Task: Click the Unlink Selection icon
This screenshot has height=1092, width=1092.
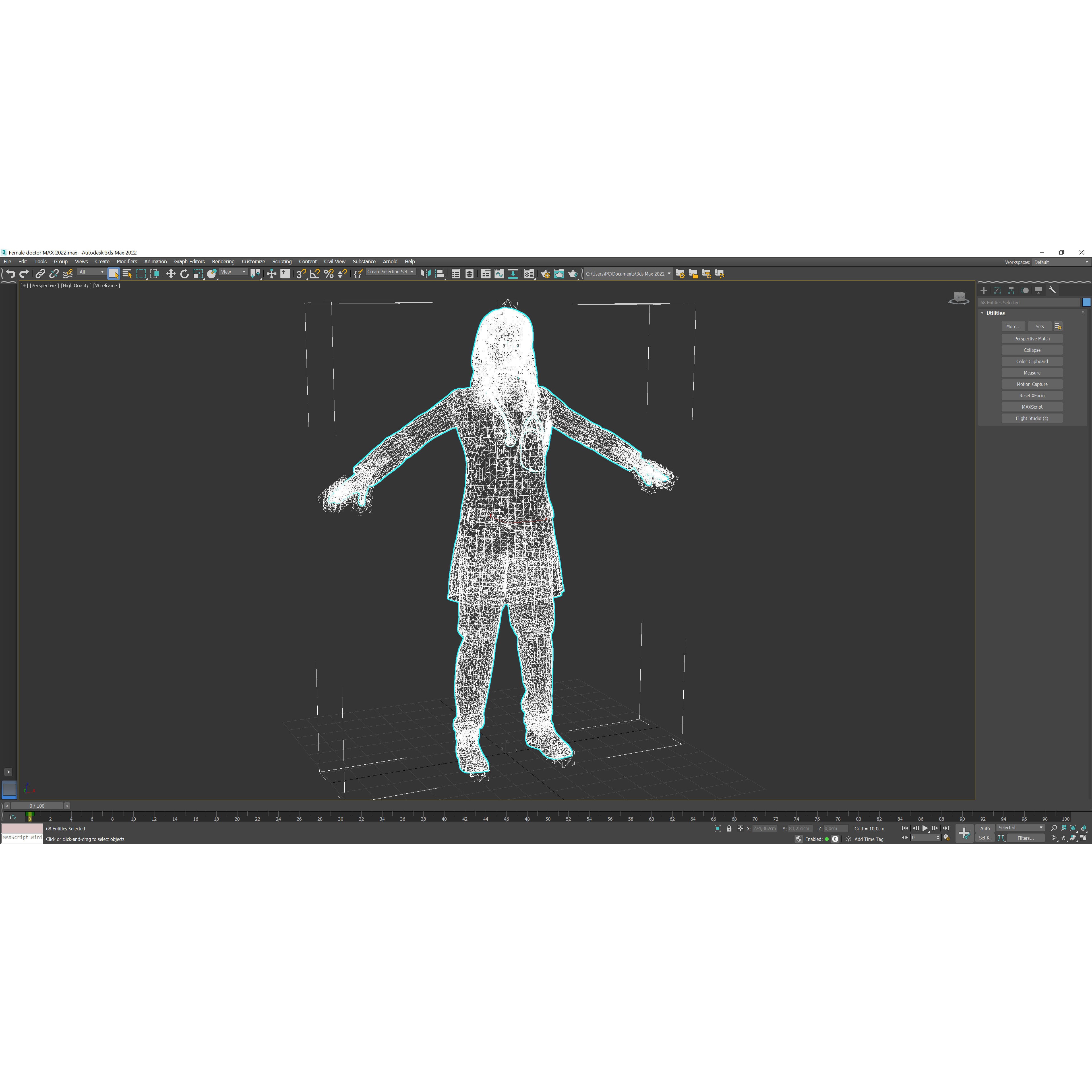Action: [54, 274]
